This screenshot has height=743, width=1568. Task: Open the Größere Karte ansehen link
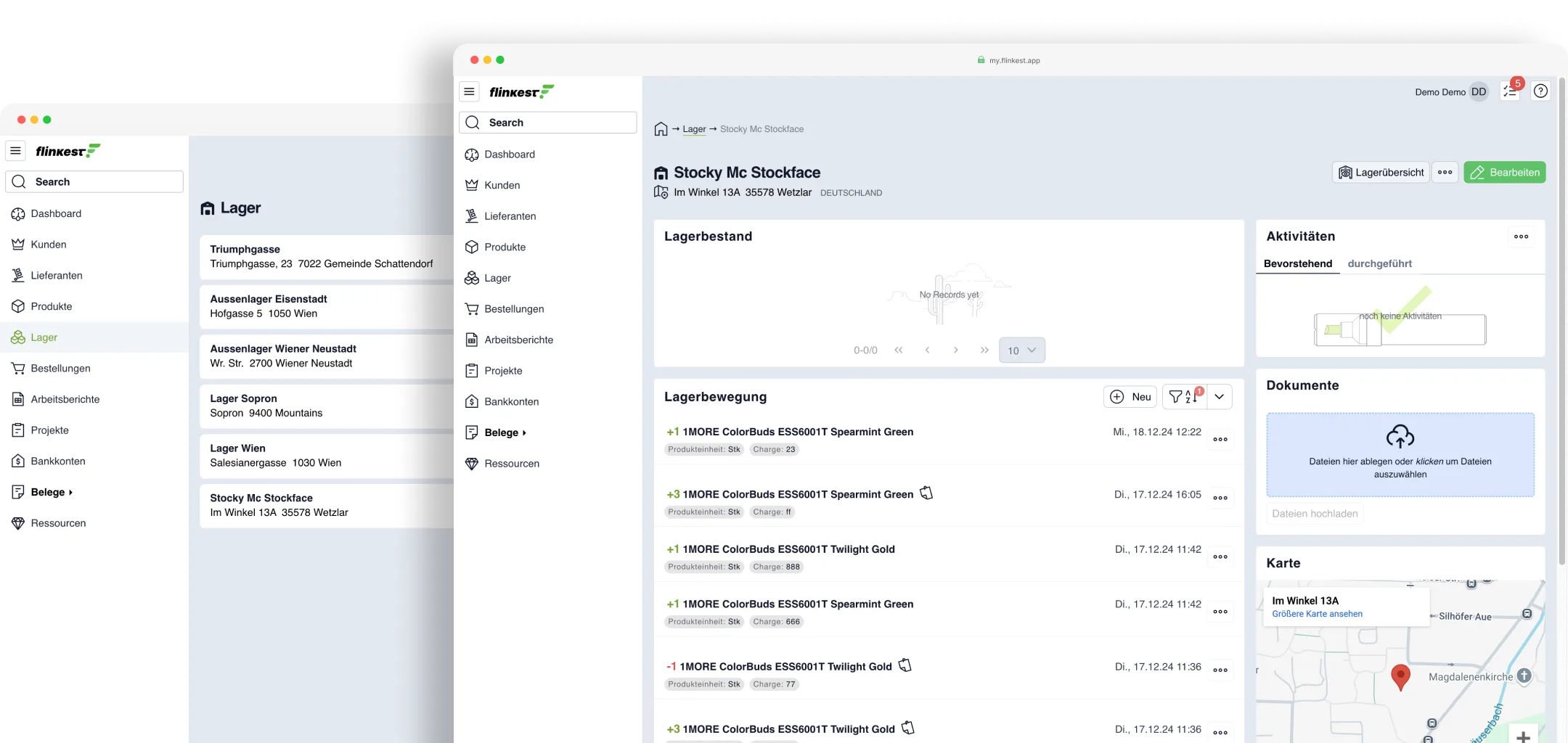tap(1317, 614)
